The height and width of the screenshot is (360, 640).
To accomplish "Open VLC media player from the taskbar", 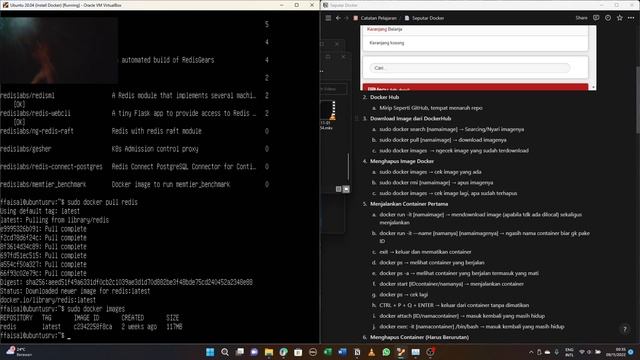I will pyautogui.click(x=371, y=352).
